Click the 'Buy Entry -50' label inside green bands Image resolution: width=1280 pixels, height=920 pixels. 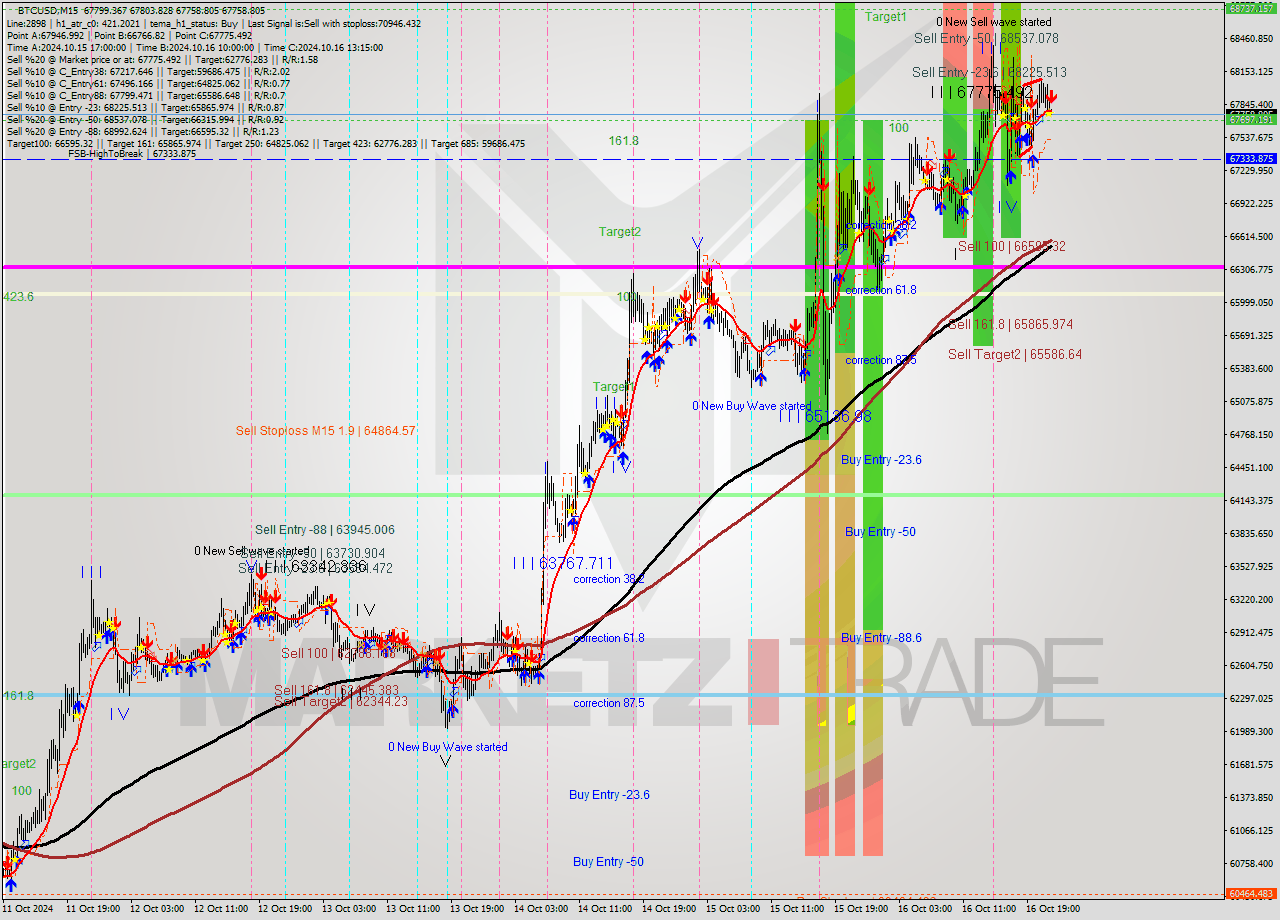(880, 532)
